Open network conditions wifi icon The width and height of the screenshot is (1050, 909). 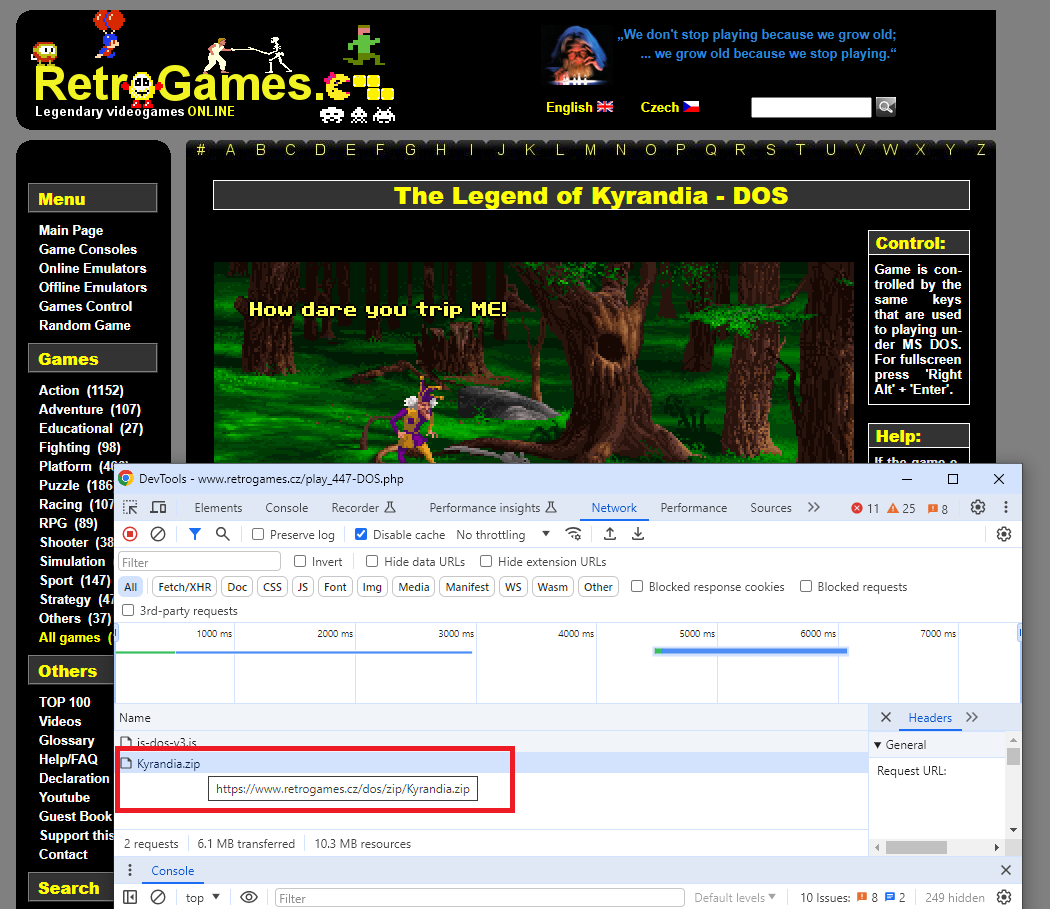coord(573,534)
